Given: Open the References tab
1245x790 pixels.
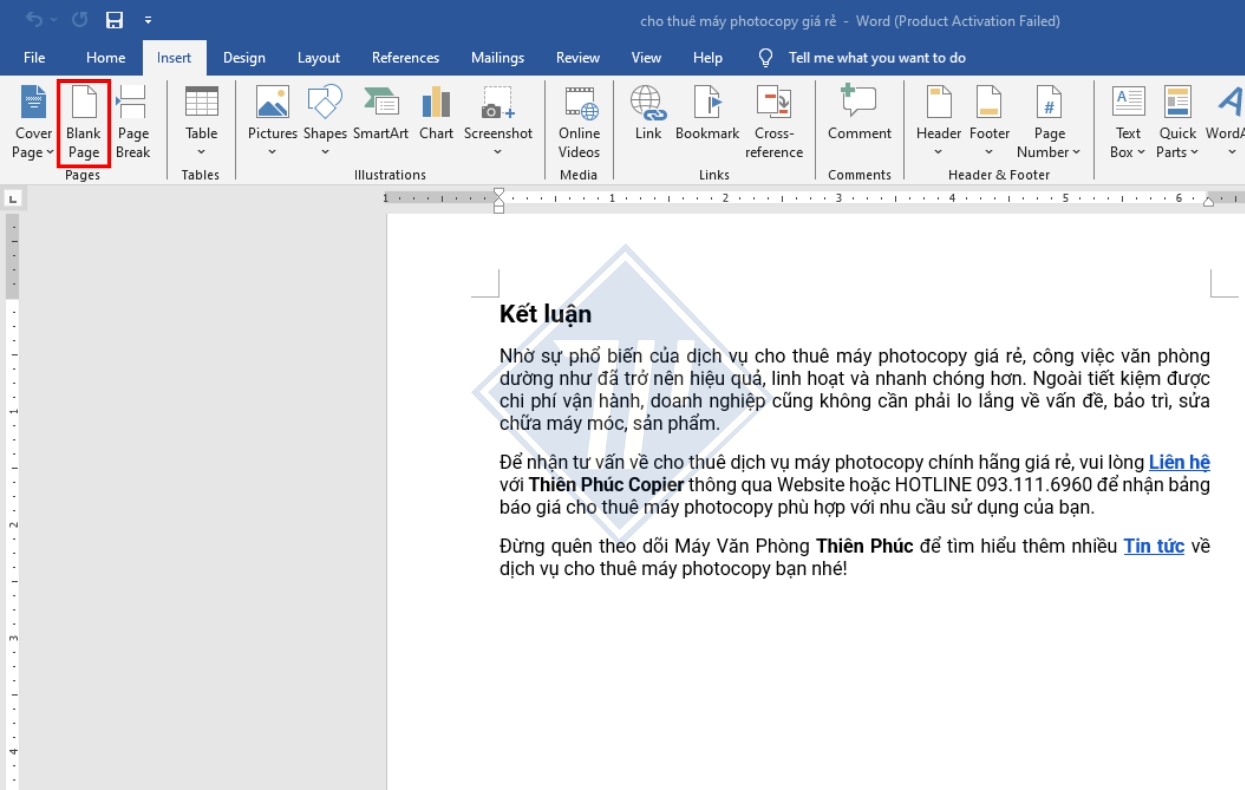Looking at the screenshot, I should [406, 58].
